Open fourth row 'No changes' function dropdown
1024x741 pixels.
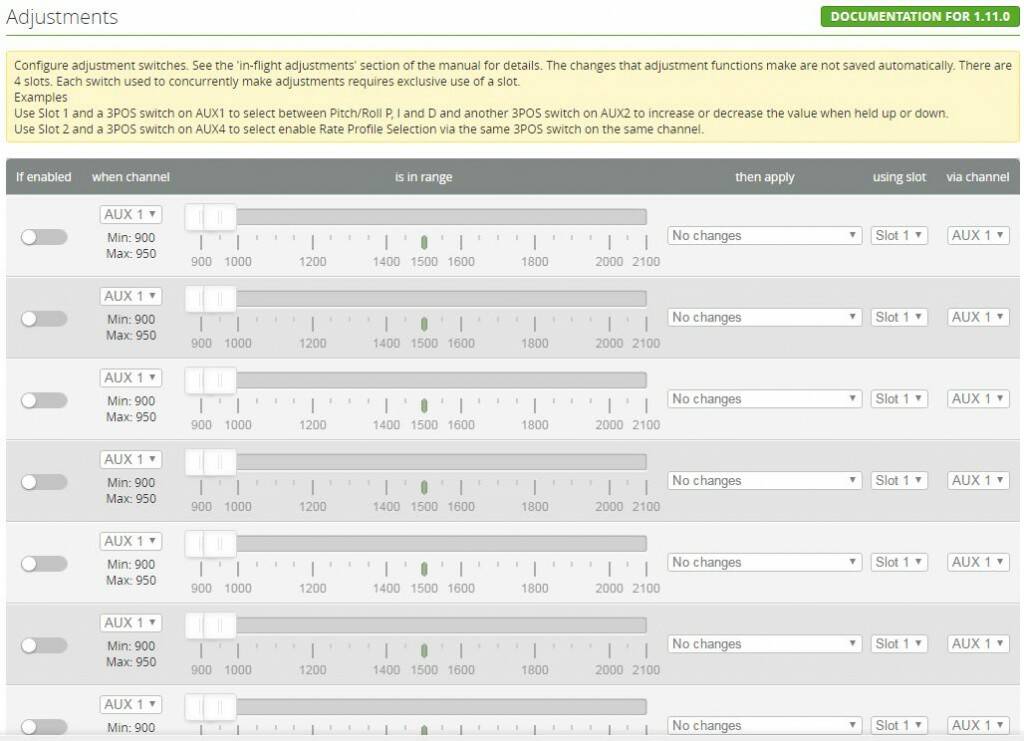(x=764, y=480)
